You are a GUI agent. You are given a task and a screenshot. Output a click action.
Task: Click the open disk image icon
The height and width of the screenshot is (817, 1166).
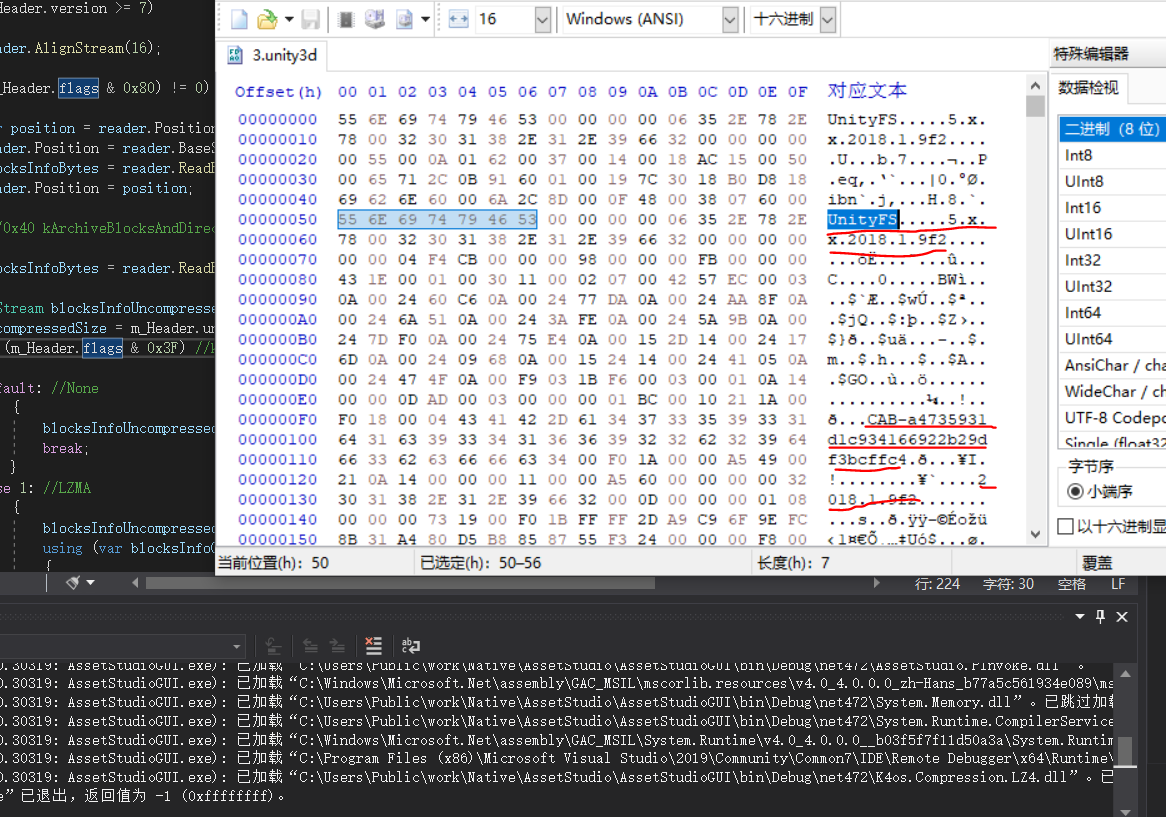404,19
